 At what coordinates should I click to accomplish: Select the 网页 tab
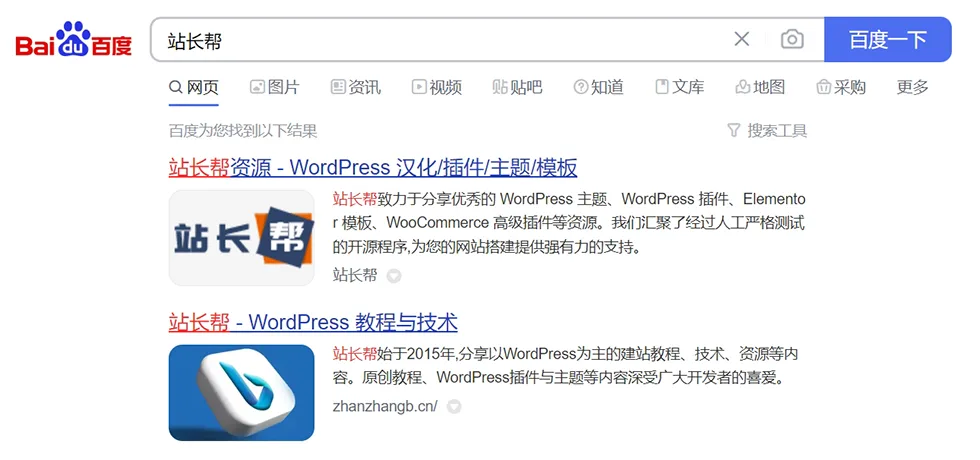tap(194, 87)
